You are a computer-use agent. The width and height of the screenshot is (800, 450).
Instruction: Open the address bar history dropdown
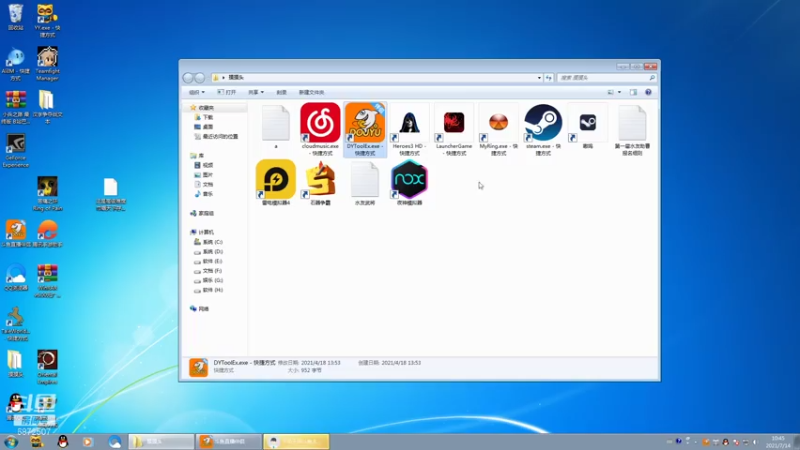539,78
